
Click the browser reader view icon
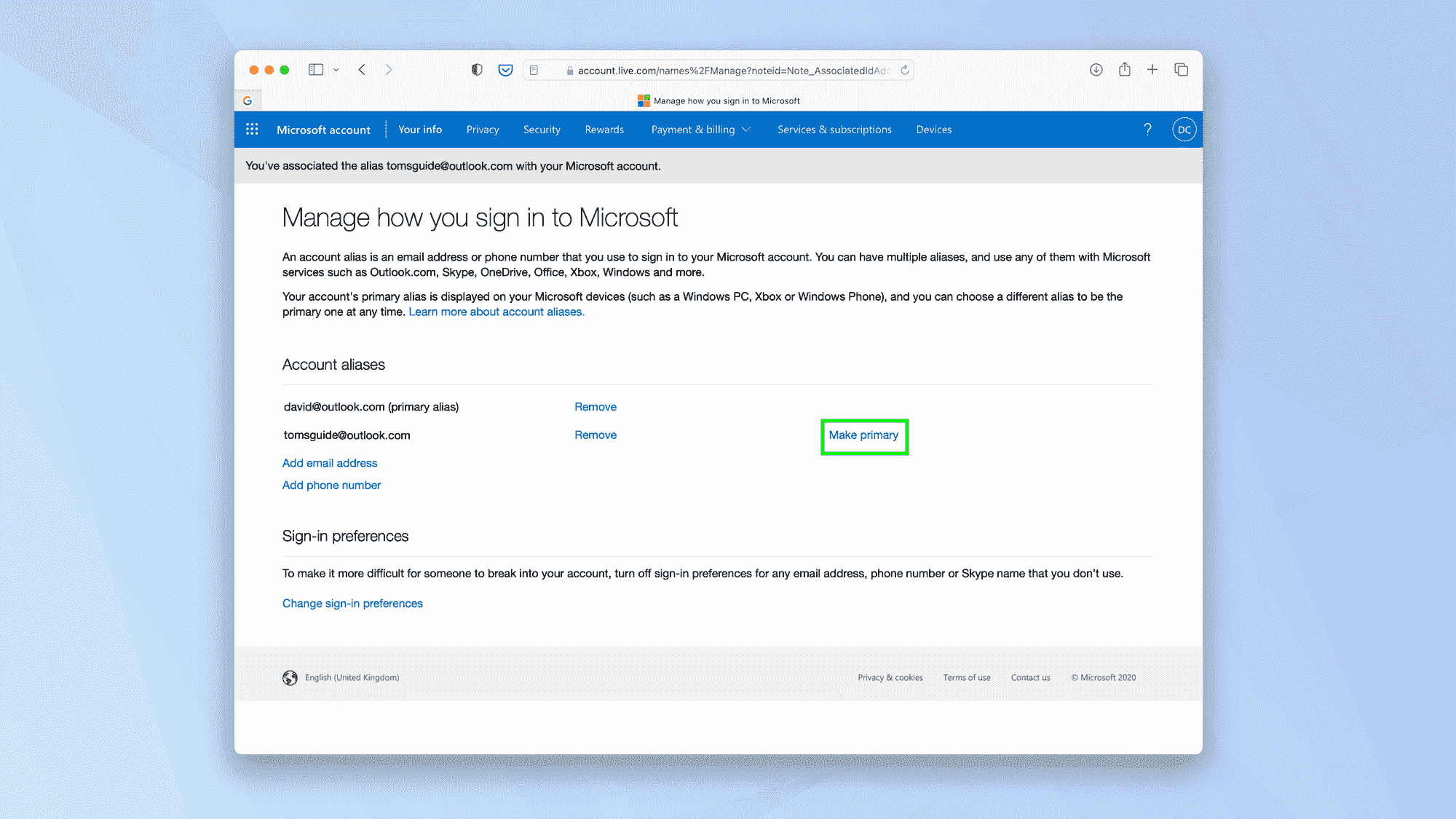click(534, 70)
